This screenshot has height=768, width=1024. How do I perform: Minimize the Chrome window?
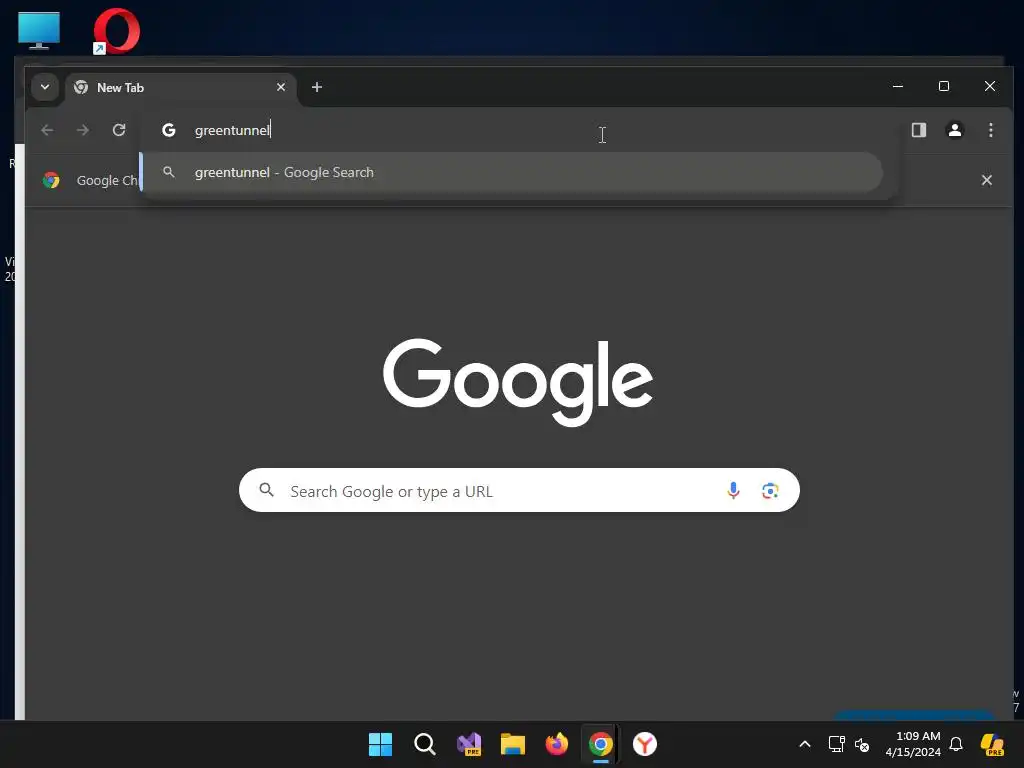click(x=898, y=86)
